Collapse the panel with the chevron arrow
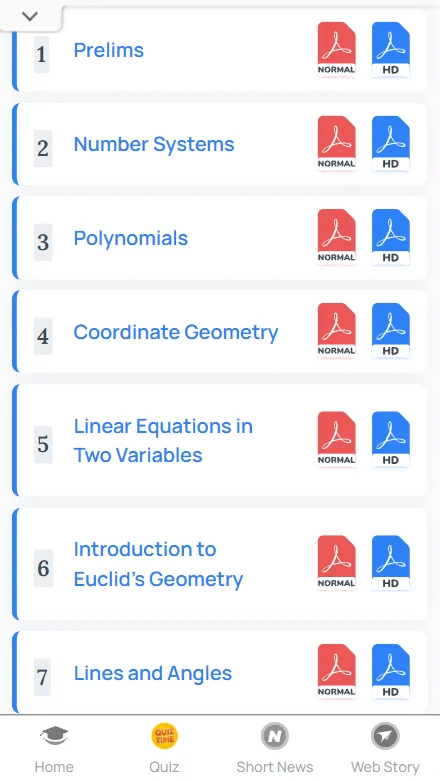The image size is (440, 781). [x=30, y=16]
